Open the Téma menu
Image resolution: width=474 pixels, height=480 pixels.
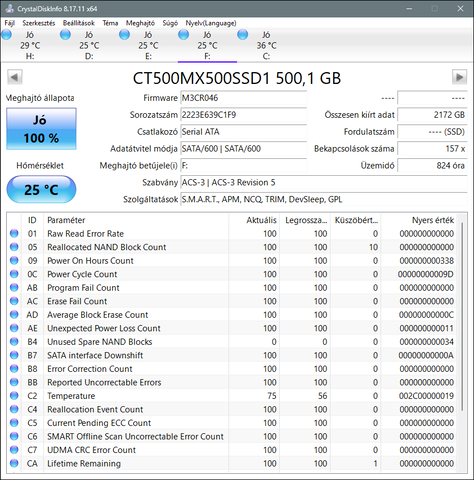(x=110, y=23)
